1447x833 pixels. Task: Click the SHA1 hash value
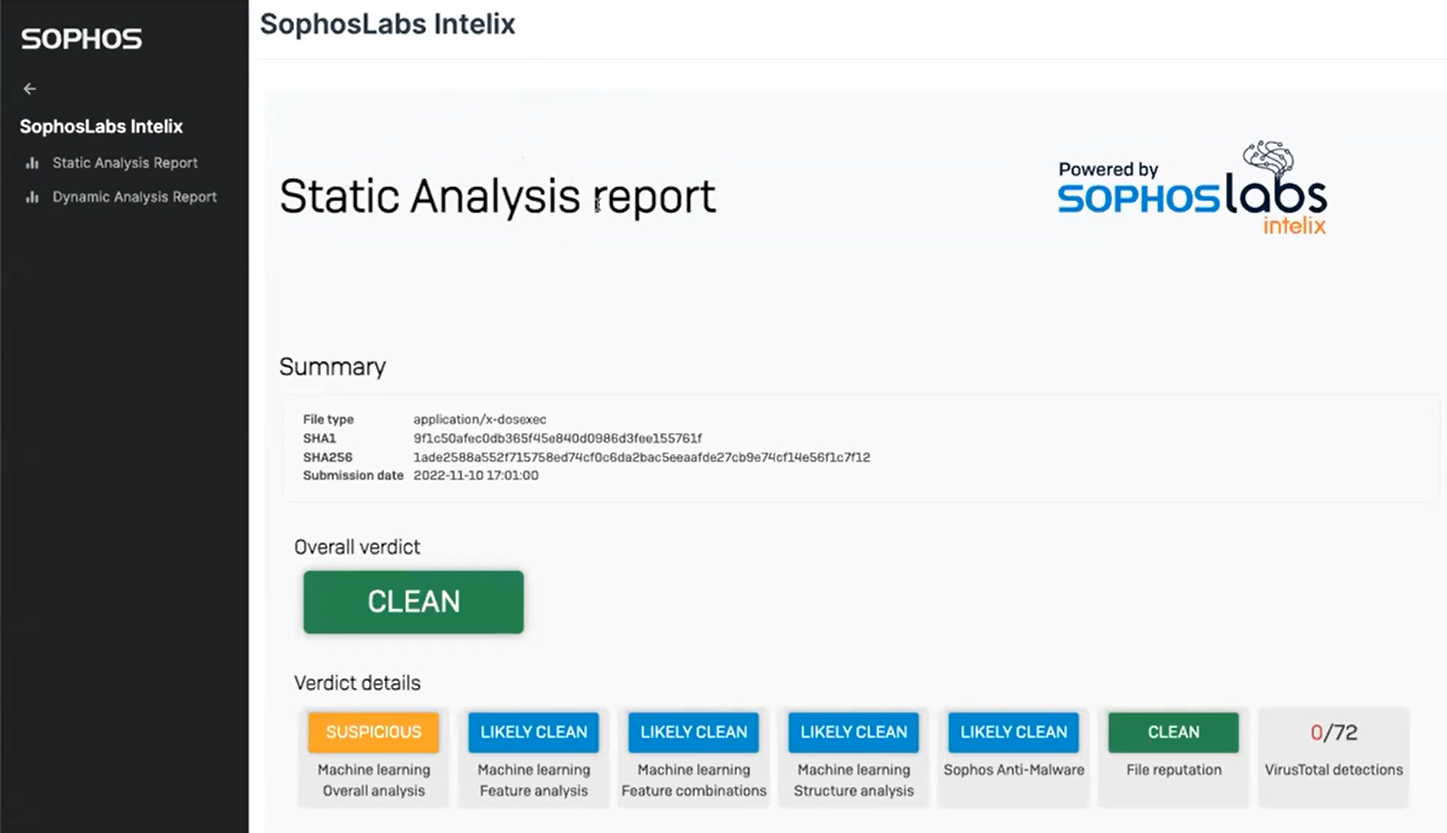coord(557,438)
